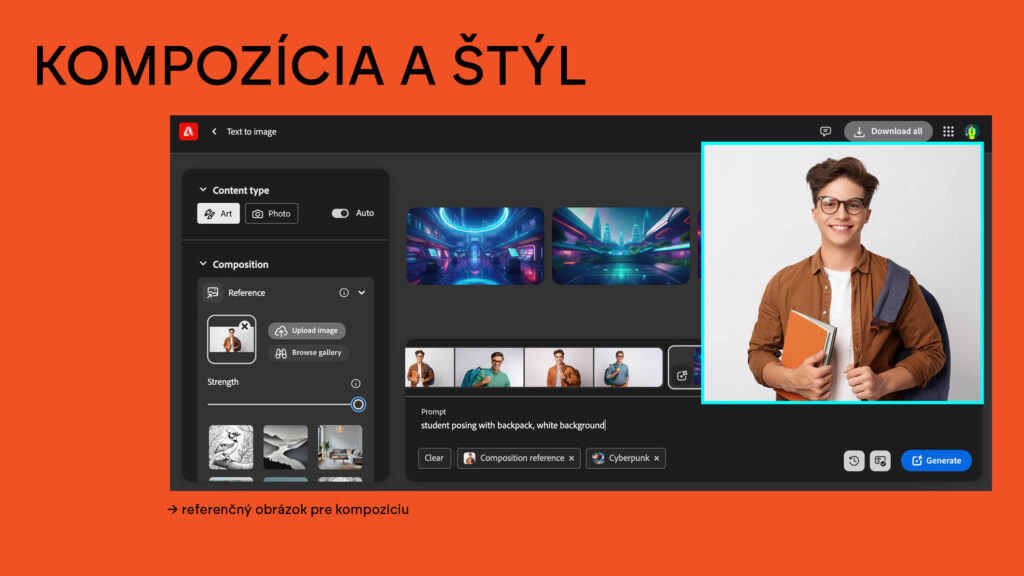This screenshot has height=576, width=1024.
Task: Remove the uploaded reference thumbnail
Action: 244,326
